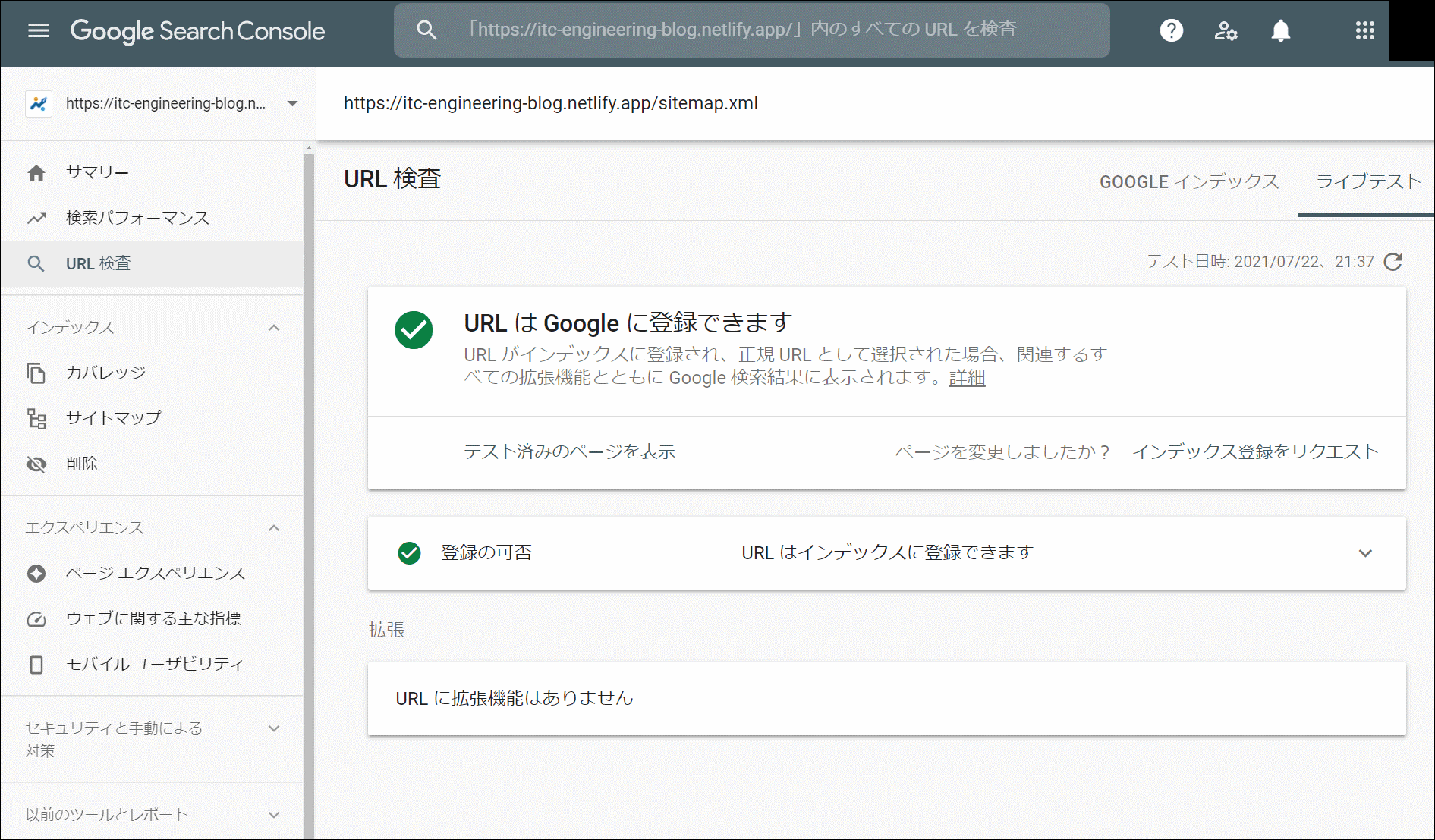Click the ページを変更しましたか？ text

(x=1002, y=452)
